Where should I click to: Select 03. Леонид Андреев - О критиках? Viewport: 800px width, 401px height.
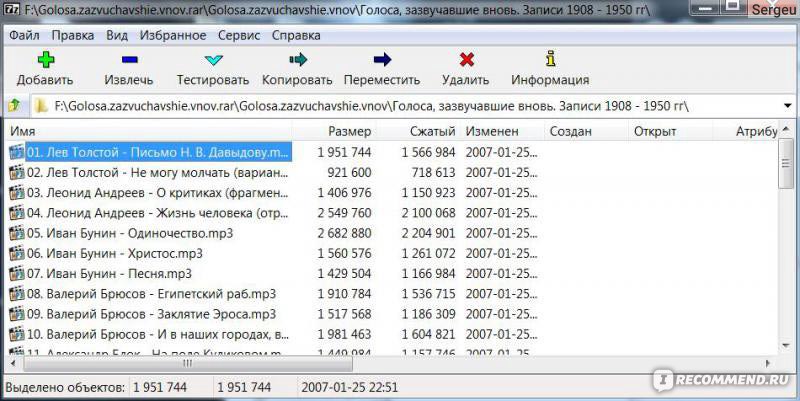pos(158,193)
